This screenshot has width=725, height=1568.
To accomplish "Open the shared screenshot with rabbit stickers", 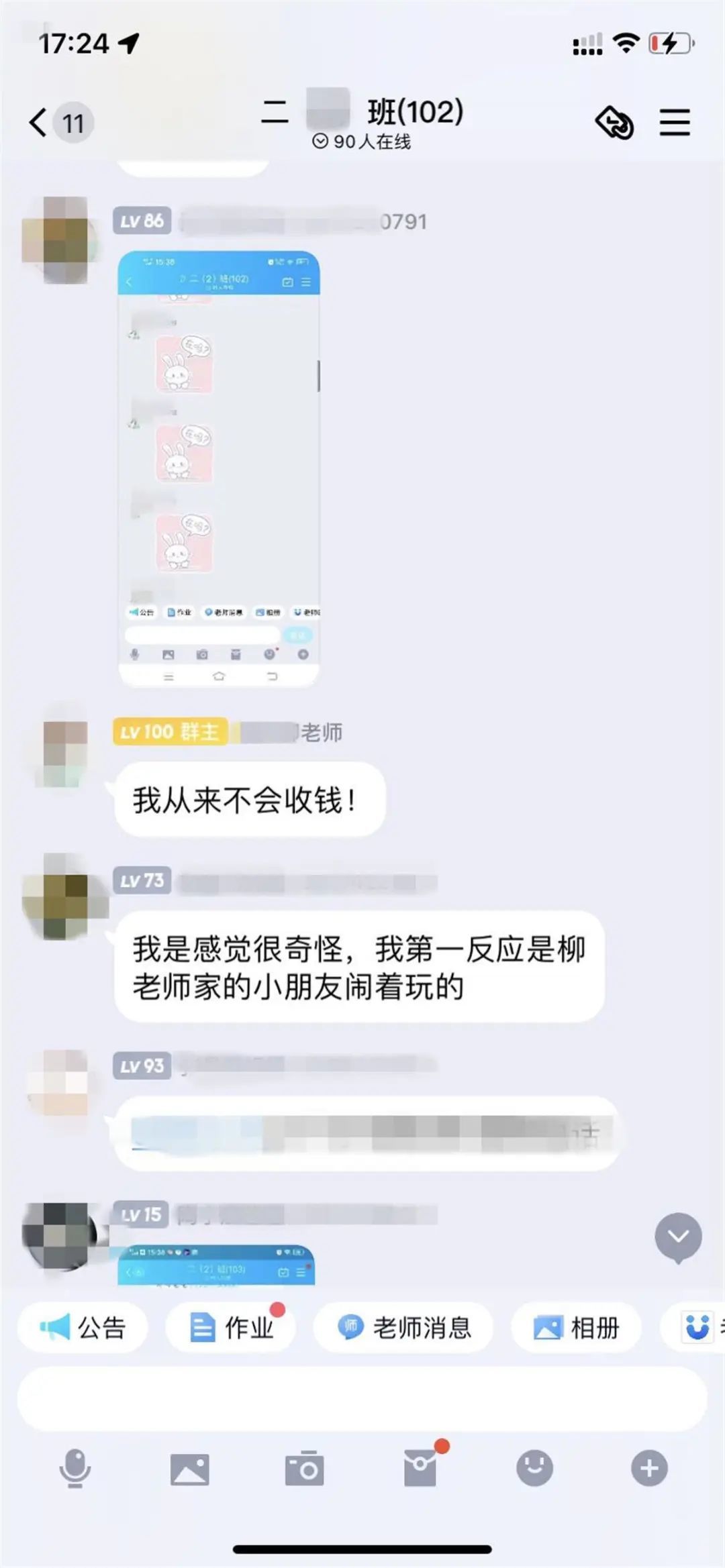I will pos(219,469).
